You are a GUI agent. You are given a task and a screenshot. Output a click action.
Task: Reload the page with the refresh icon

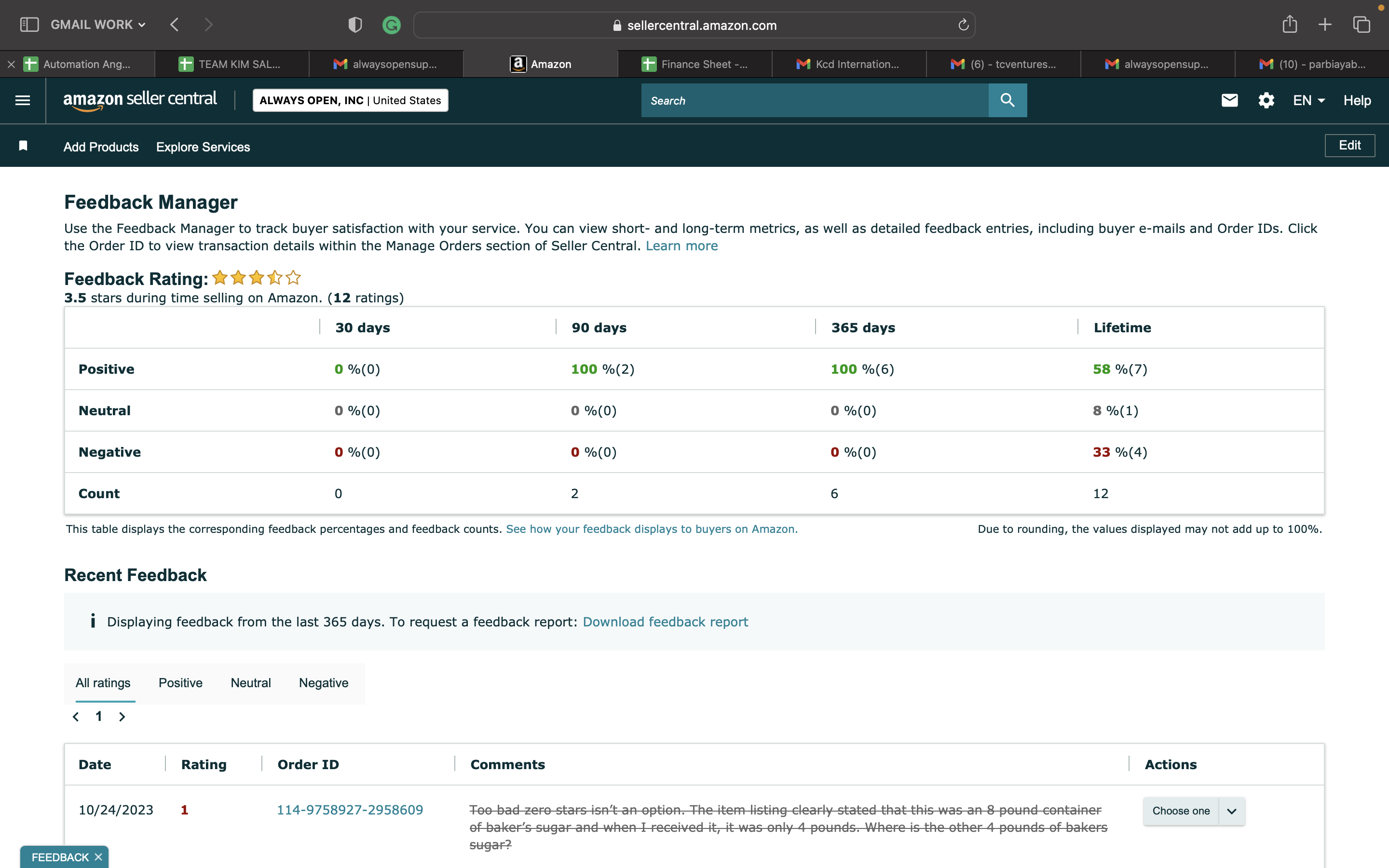(963, 25)
